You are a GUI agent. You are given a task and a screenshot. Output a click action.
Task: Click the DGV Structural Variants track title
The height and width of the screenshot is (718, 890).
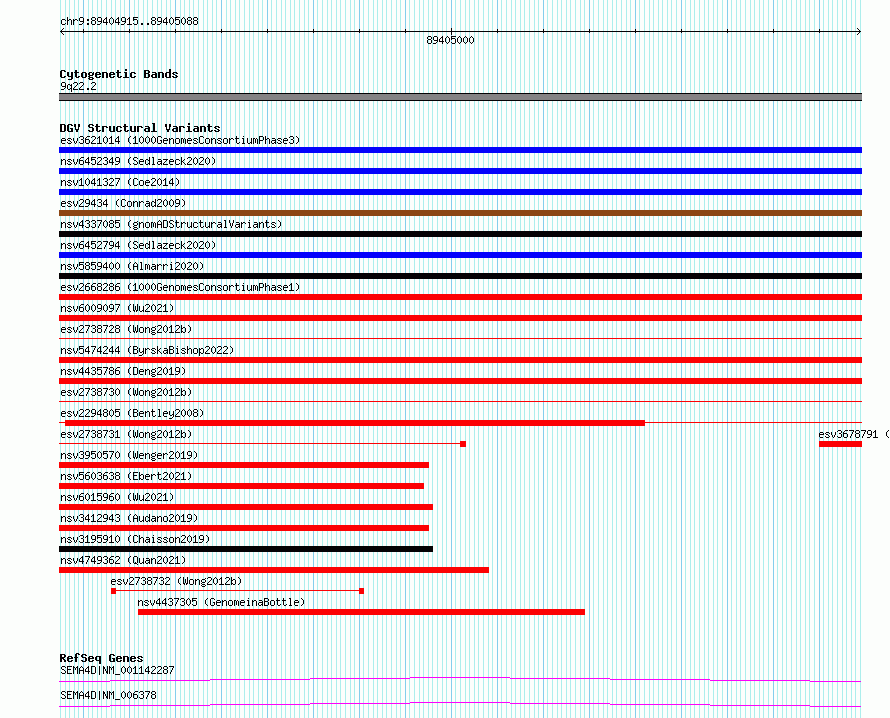click(140, 128)
